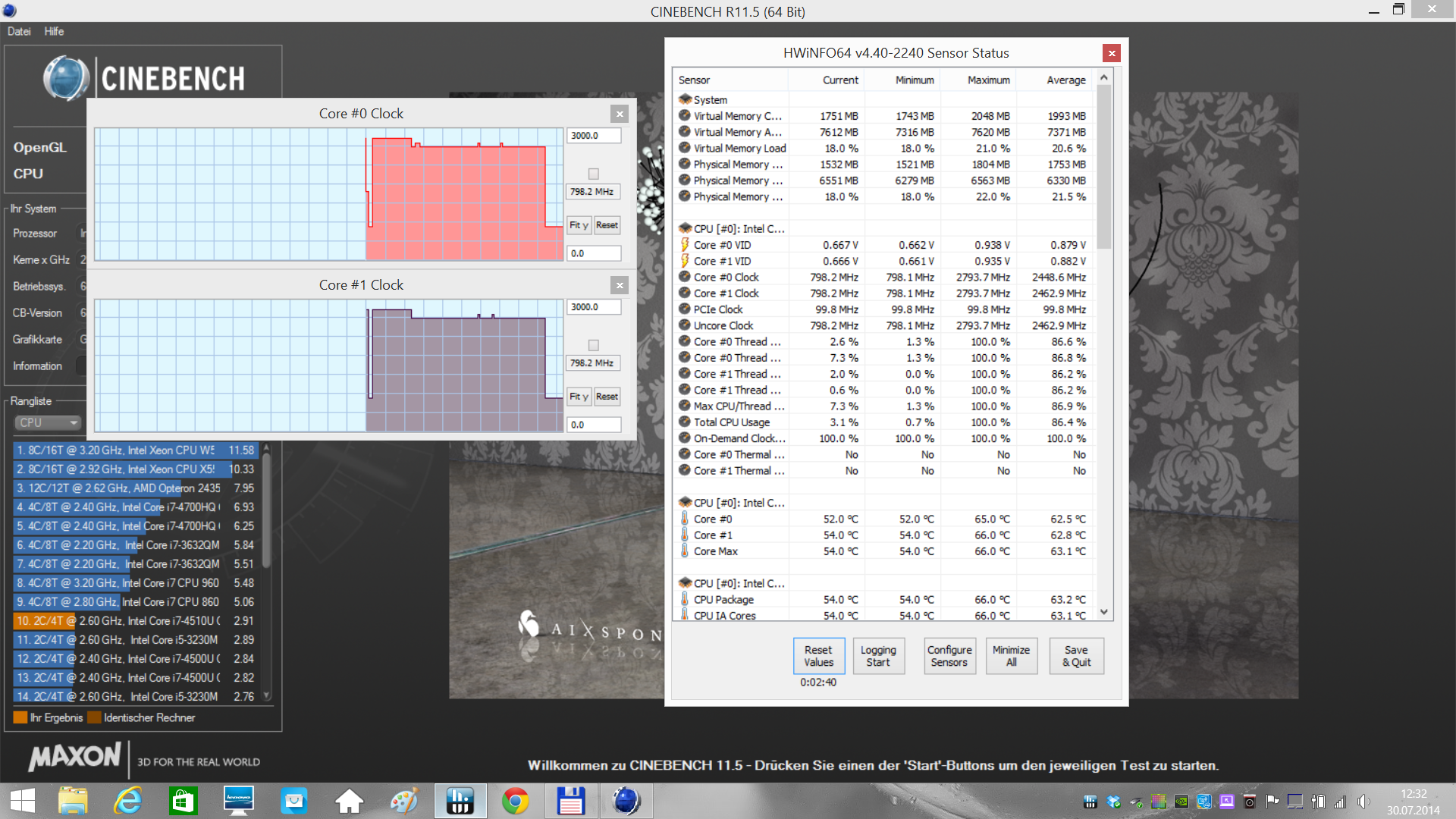Click the HWiNFO64 sensor list scroll down arrow
The image size is (1456, 819).
point(1104,612)
